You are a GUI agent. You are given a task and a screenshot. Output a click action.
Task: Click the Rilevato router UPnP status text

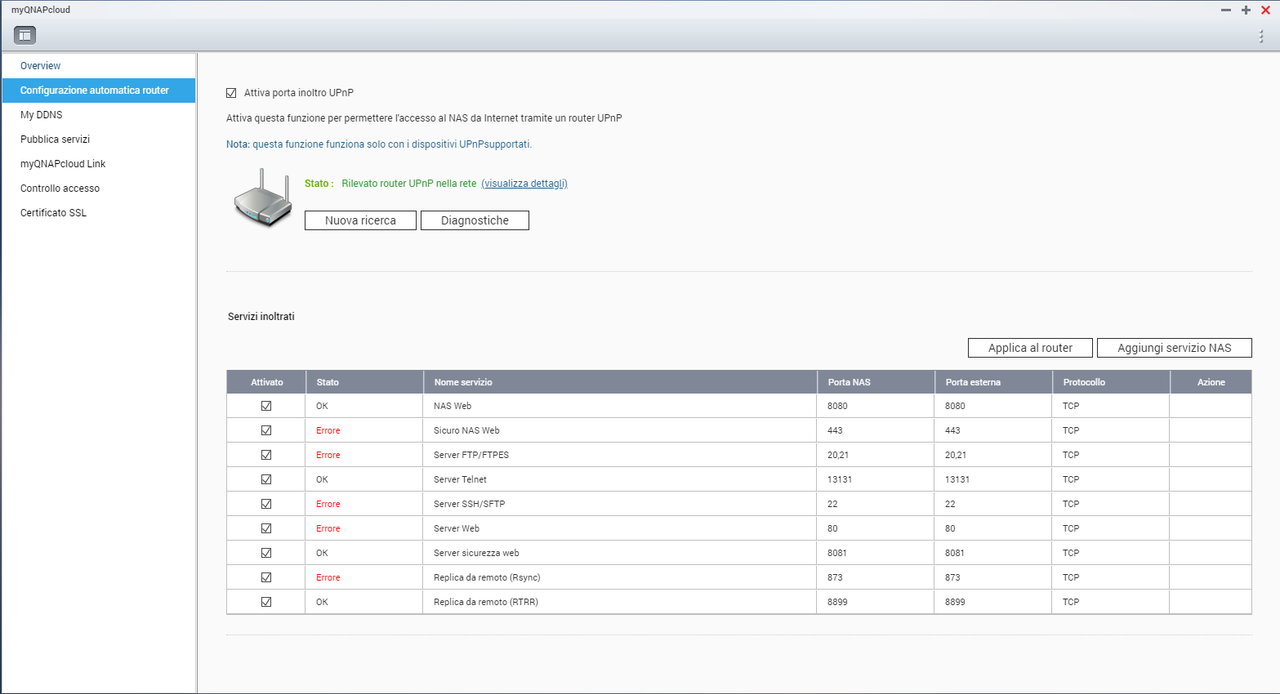tap(409, 184)
